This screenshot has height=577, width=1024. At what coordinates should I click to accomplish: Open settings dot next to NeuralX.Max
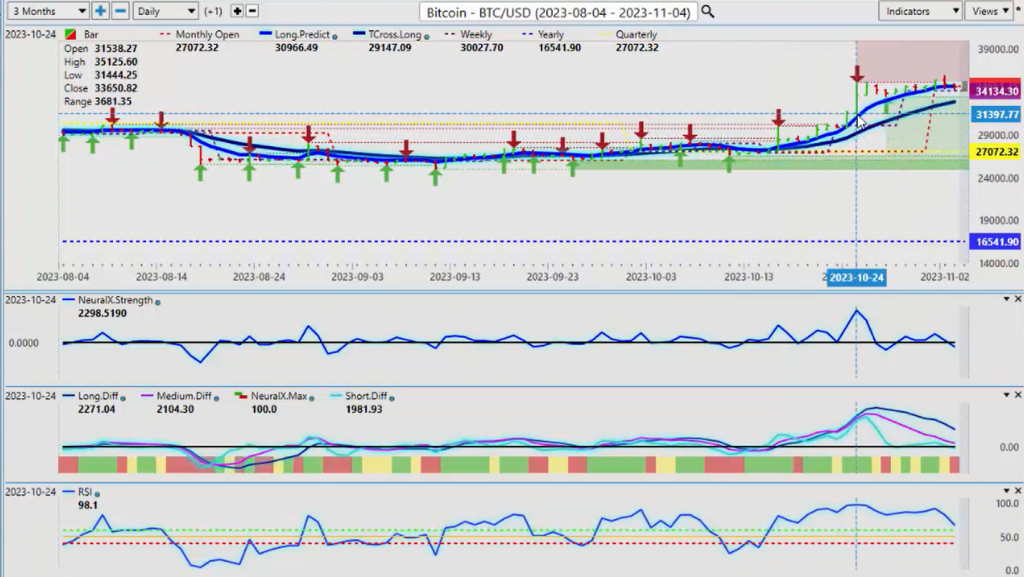point(311,398)
